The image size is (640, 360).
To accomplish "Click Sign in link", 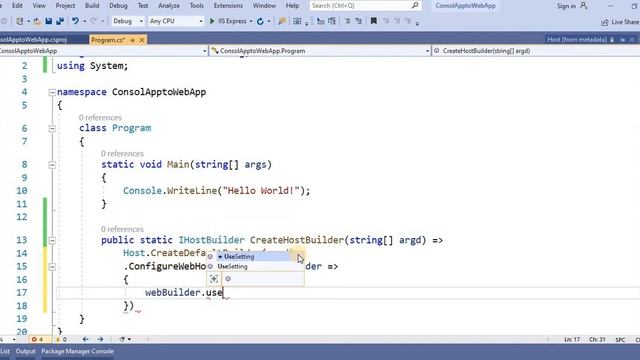I will click(566, 6).
